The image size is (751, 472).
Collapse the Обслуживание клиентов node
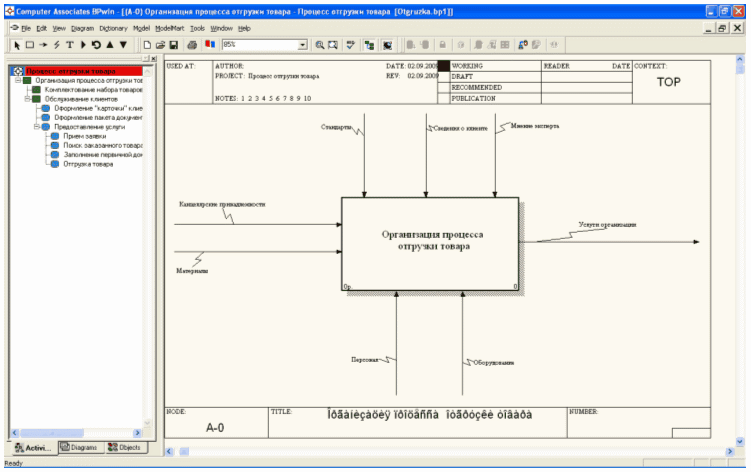28,99
